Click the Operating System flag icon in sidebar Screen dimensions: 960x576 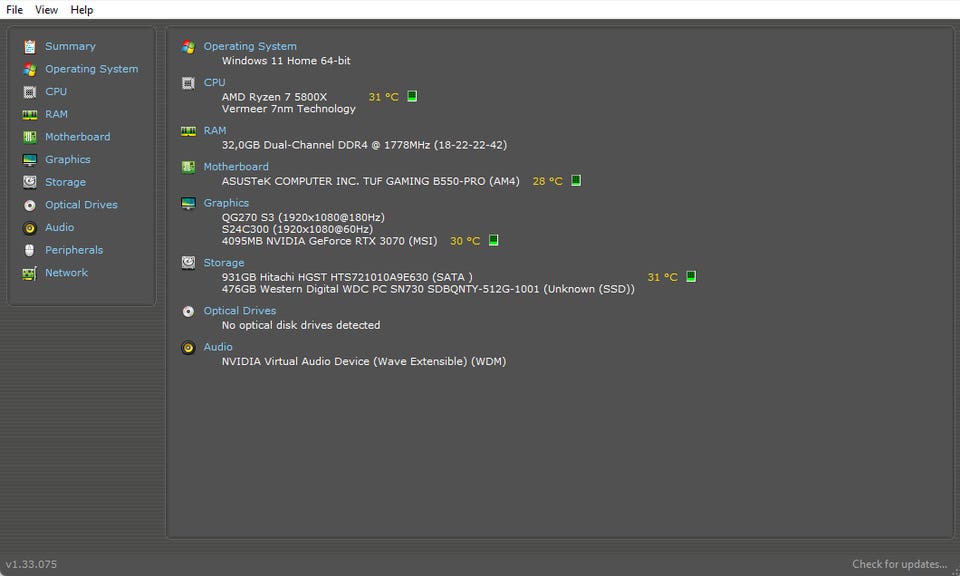(x=29, y=69)
